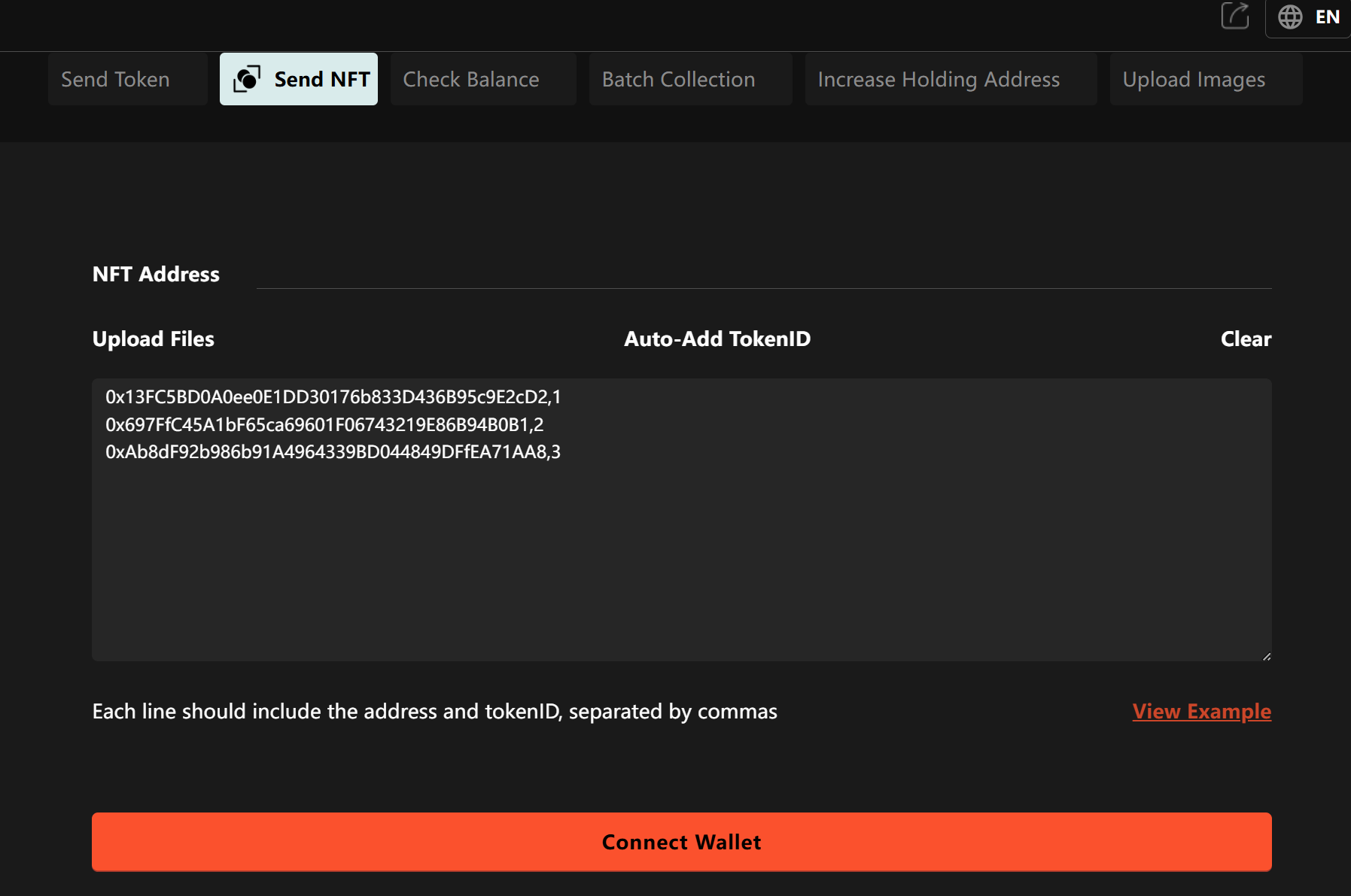The height and width of the screenshot is (896, 1351).
Task: Select the Increase Holding Address tab
Action: (x=939, y=78)
